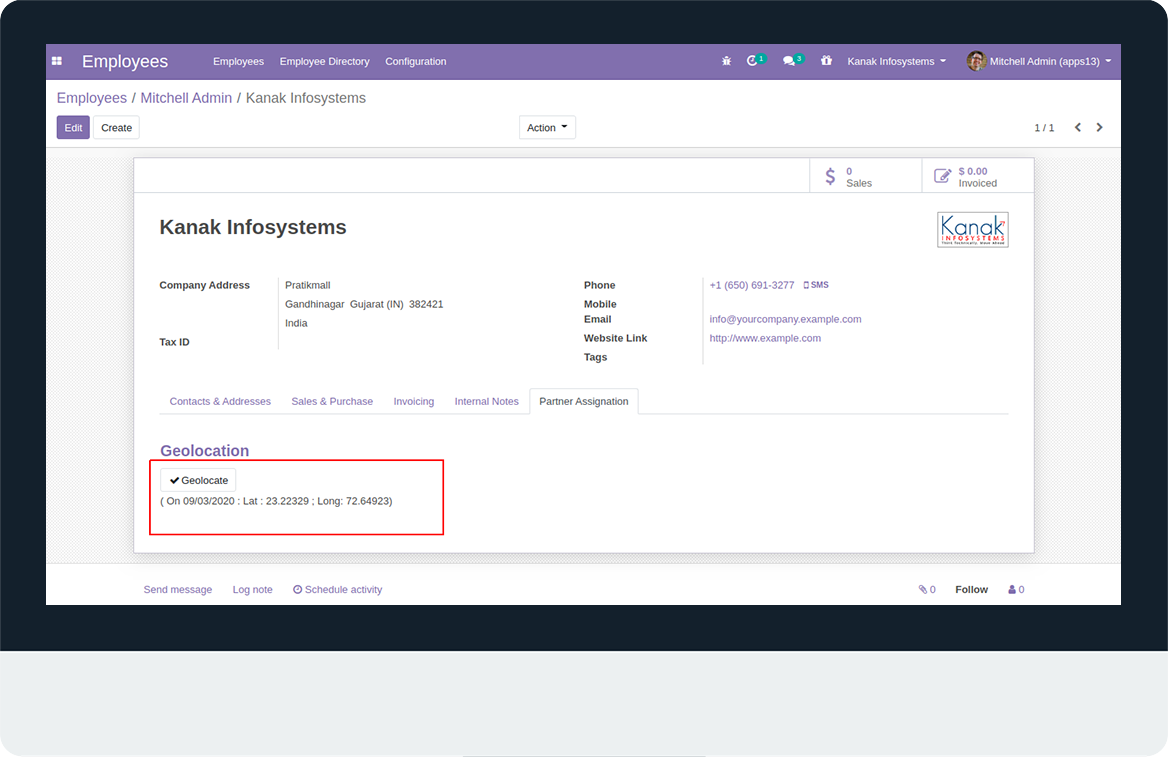The image size is (1168, 757).
Task: Click the pager 1 / 1 indicator
Action: [1044, 127]
